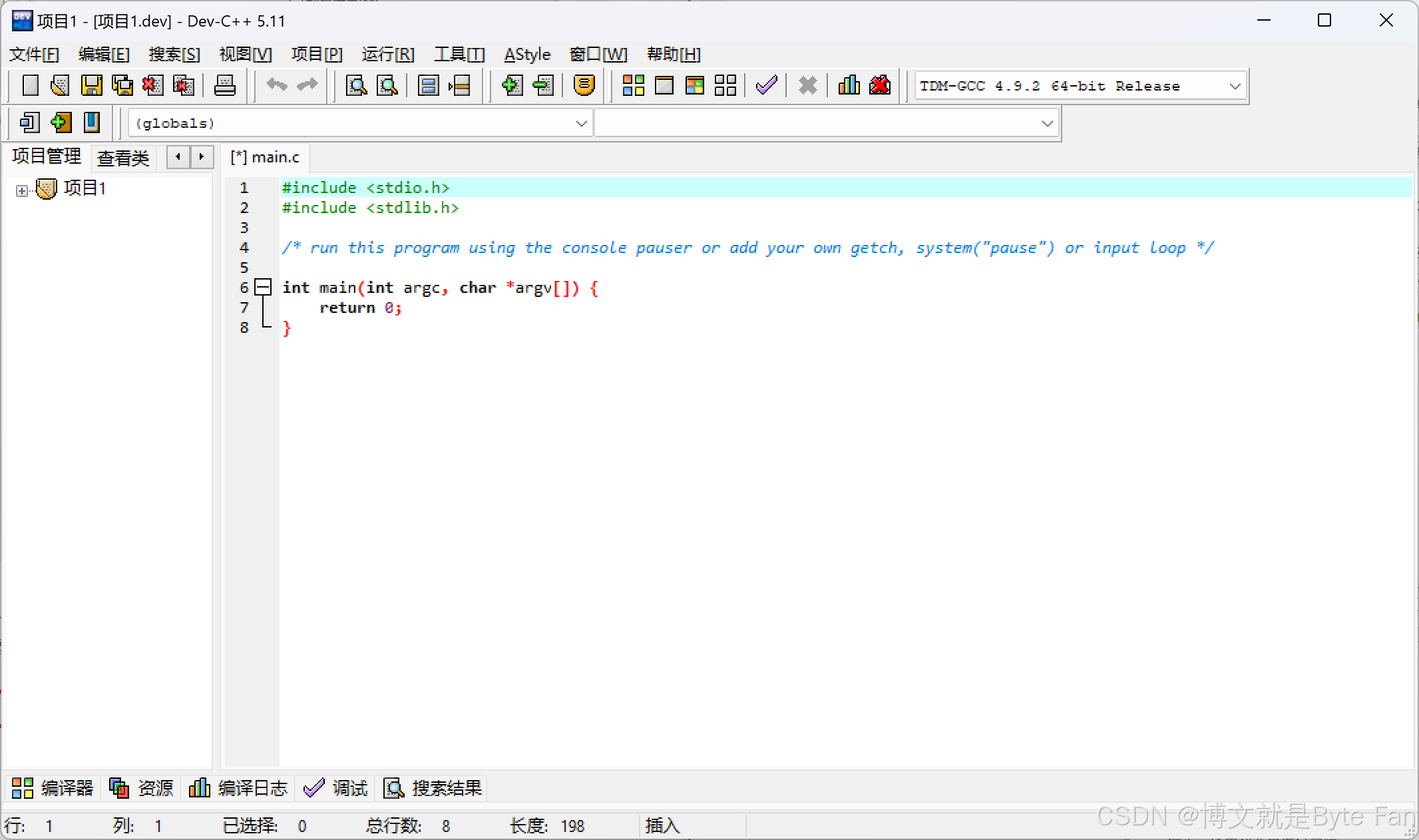This screenshot has width=1419, height=840.
Task: Switch to the 查看类 tab
Action: pyautogui.click(x=123, y=158)
